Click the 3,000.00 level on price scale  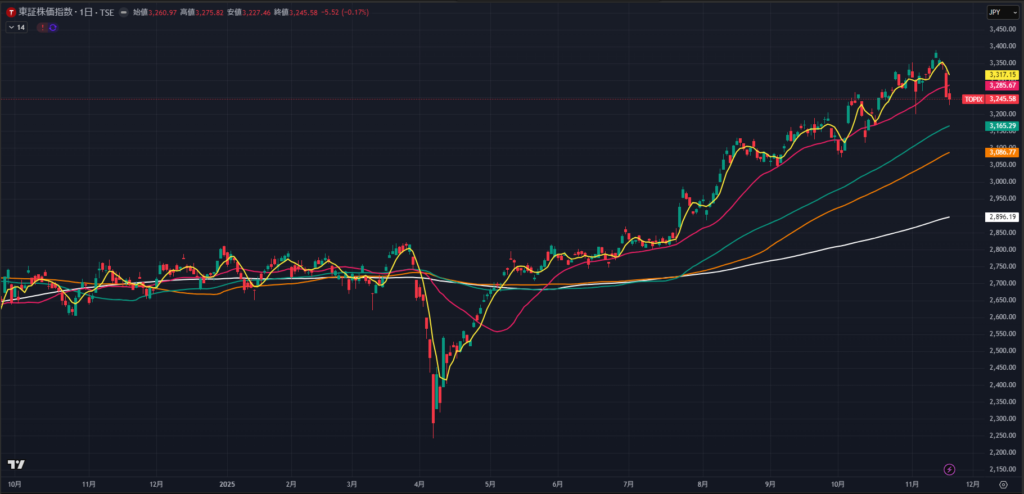pyautogui.click(x=1001, y=181)
